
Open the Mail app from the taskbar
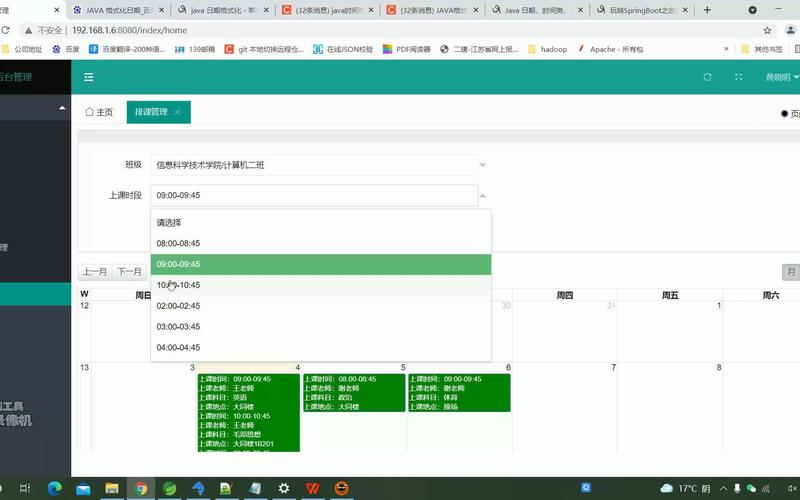(83, 488)
